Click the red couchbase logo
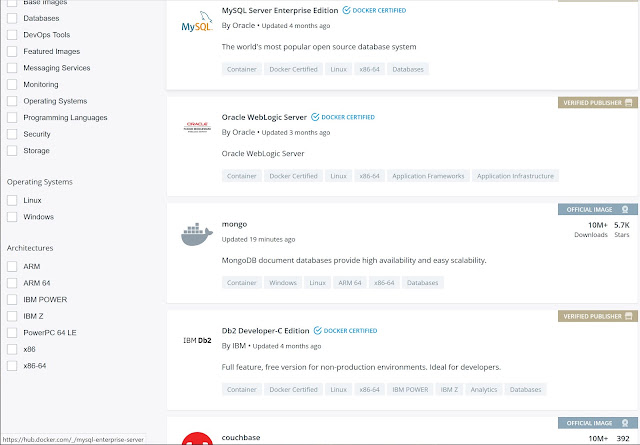Viewport: 640px width, 445px height. [x=197, y=438]
